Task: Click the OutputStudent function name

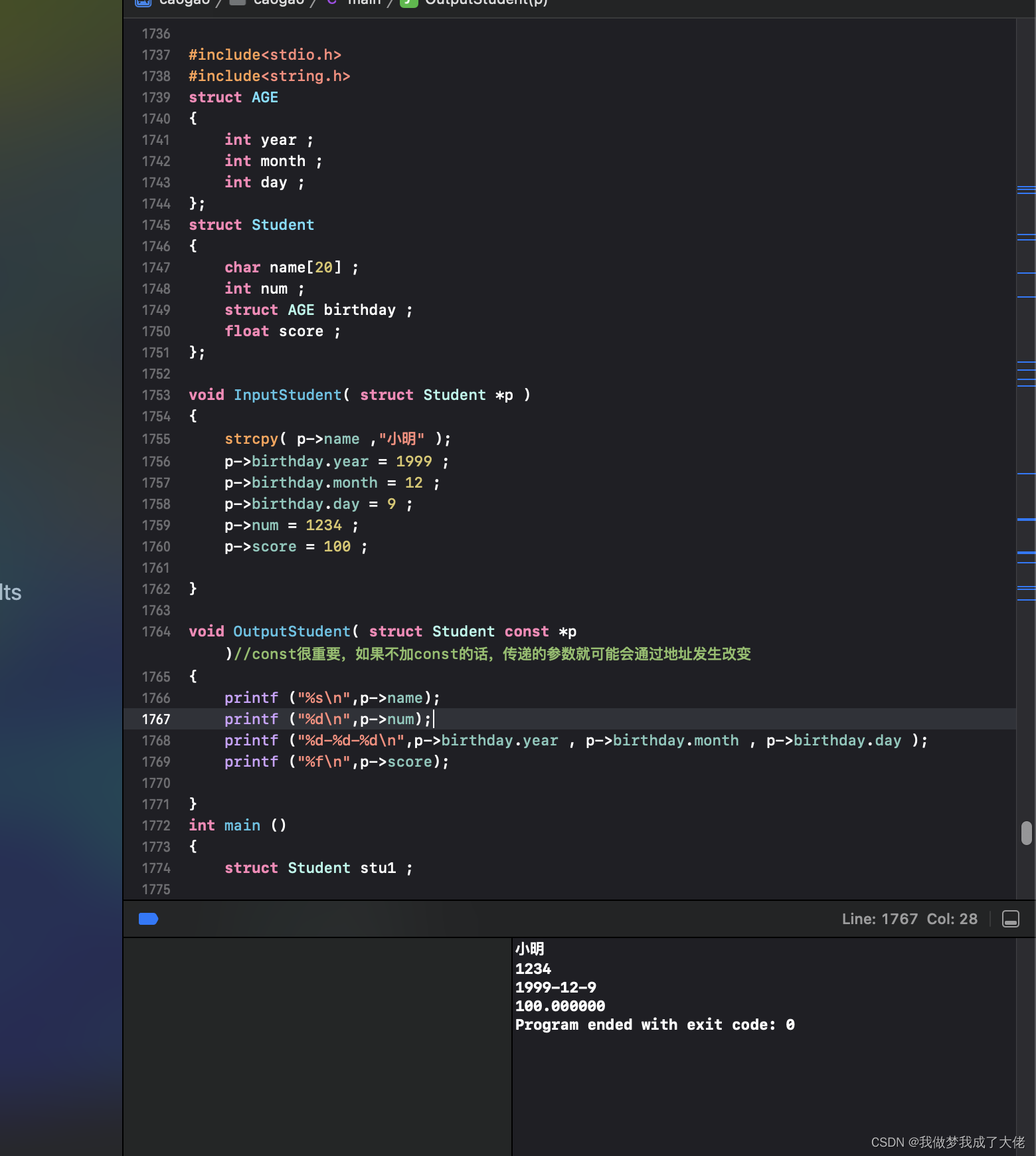Action: pos(292,632)
